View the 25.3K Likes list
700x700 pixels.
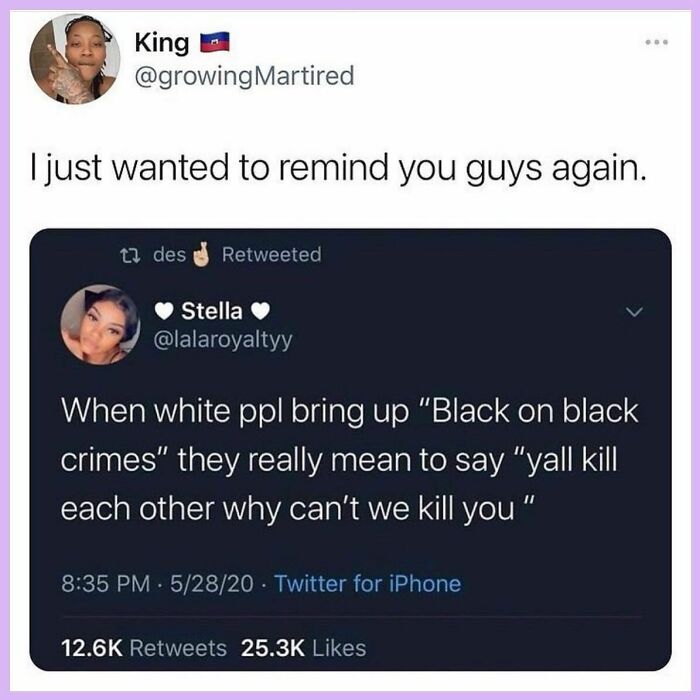click(304, 648)
